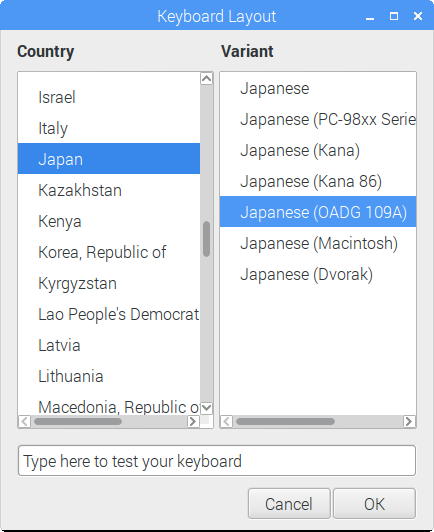Image resolution: width=434 pixels, height=532 pixels.
Task: Click the Country list scroll-up arrow
Action: 206,79
